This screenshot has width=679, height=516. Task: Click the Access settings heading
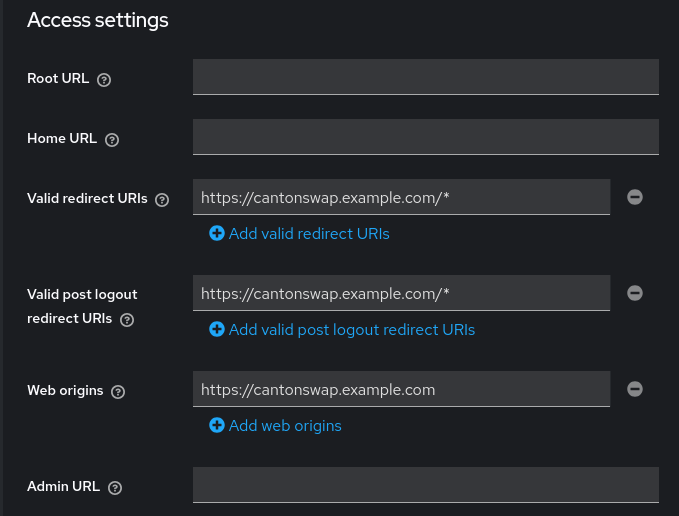97,20
